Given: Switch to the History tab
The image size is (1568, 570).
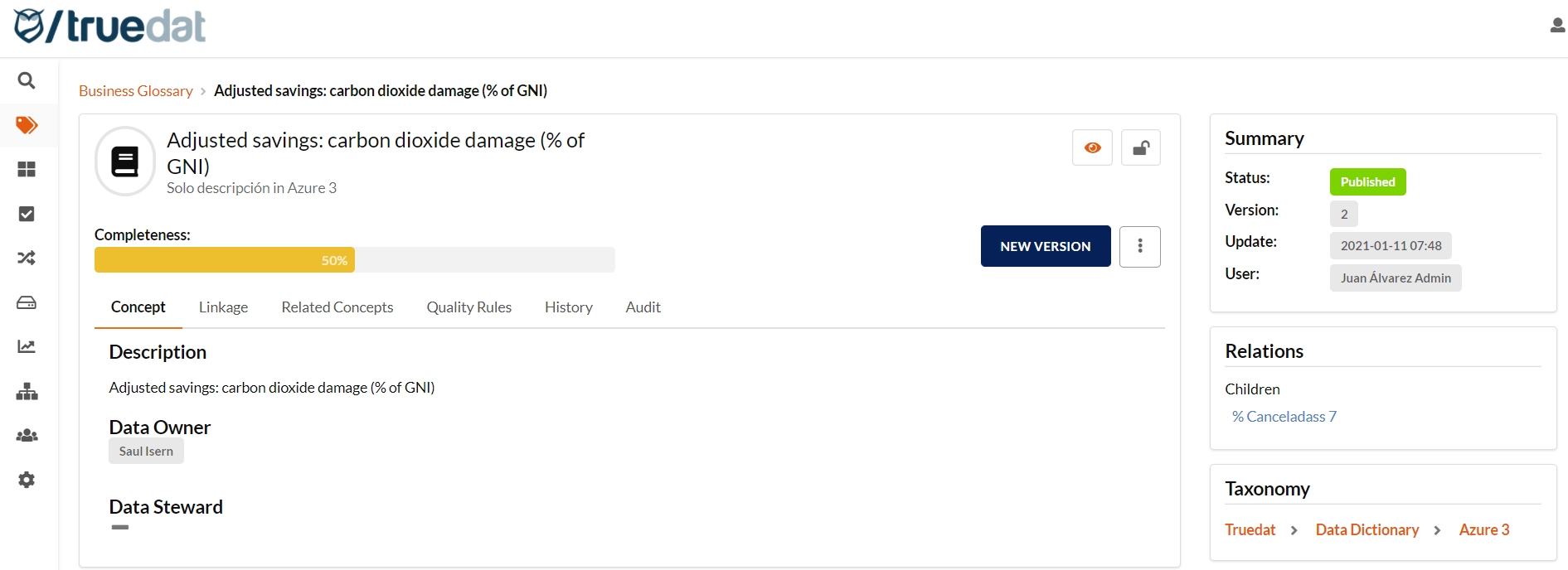Looking at the screenshot, I should tap(568, 307).
